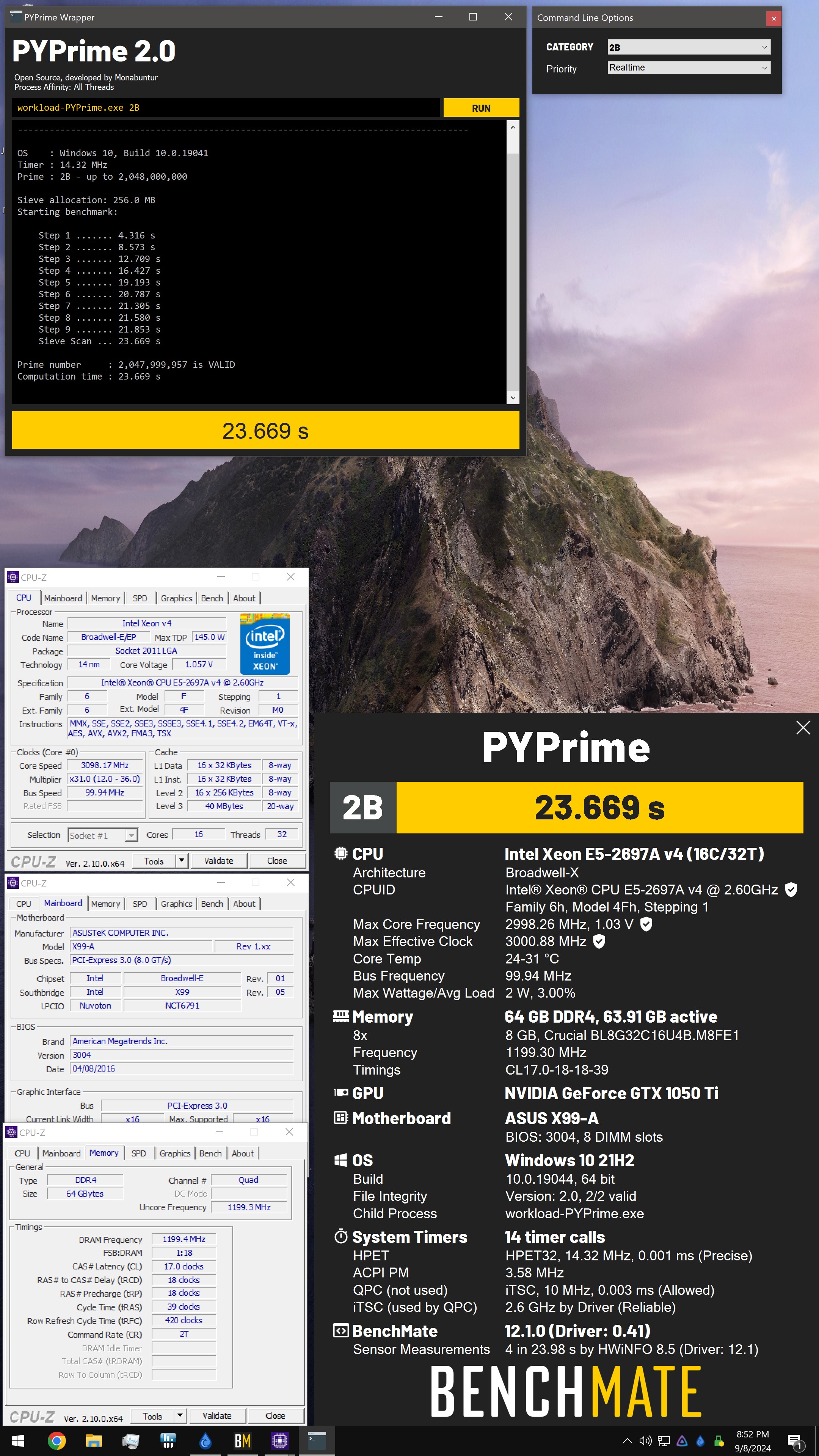The width and height of the screenshot is (819, 1456).
Task: Open SPD tab in middle CPU-Z window
Action: pyautogui.click(x=140, y=904)
